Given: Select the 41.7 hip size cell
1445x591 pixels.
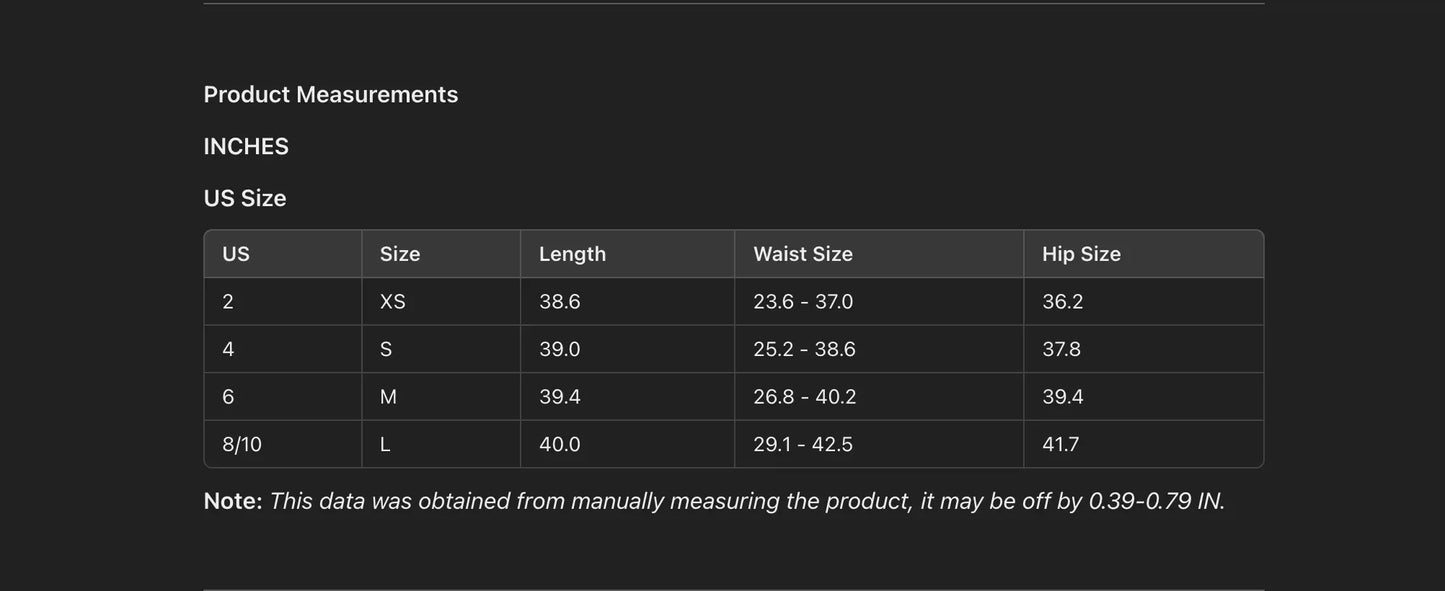Looking at the screenshot, I should (1061, 445).
